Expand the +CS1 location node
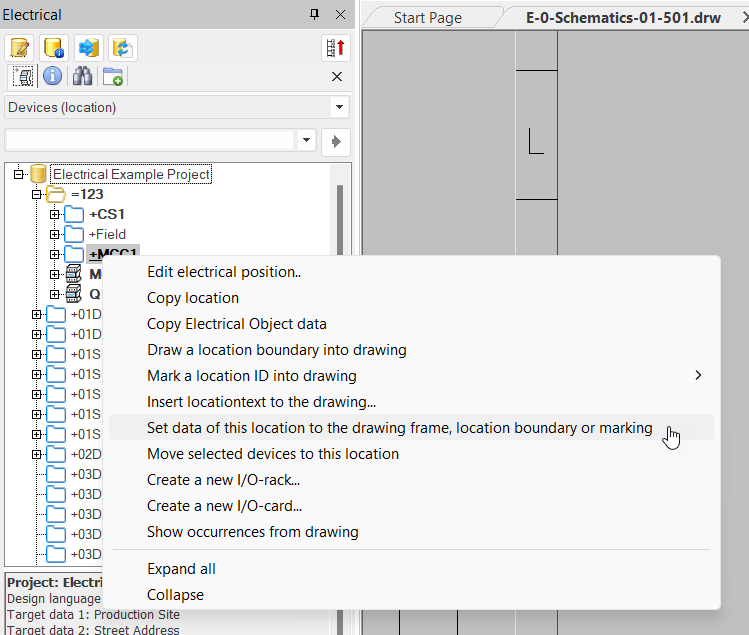This screenshot has height=635, width=749. tap(54, 215)
